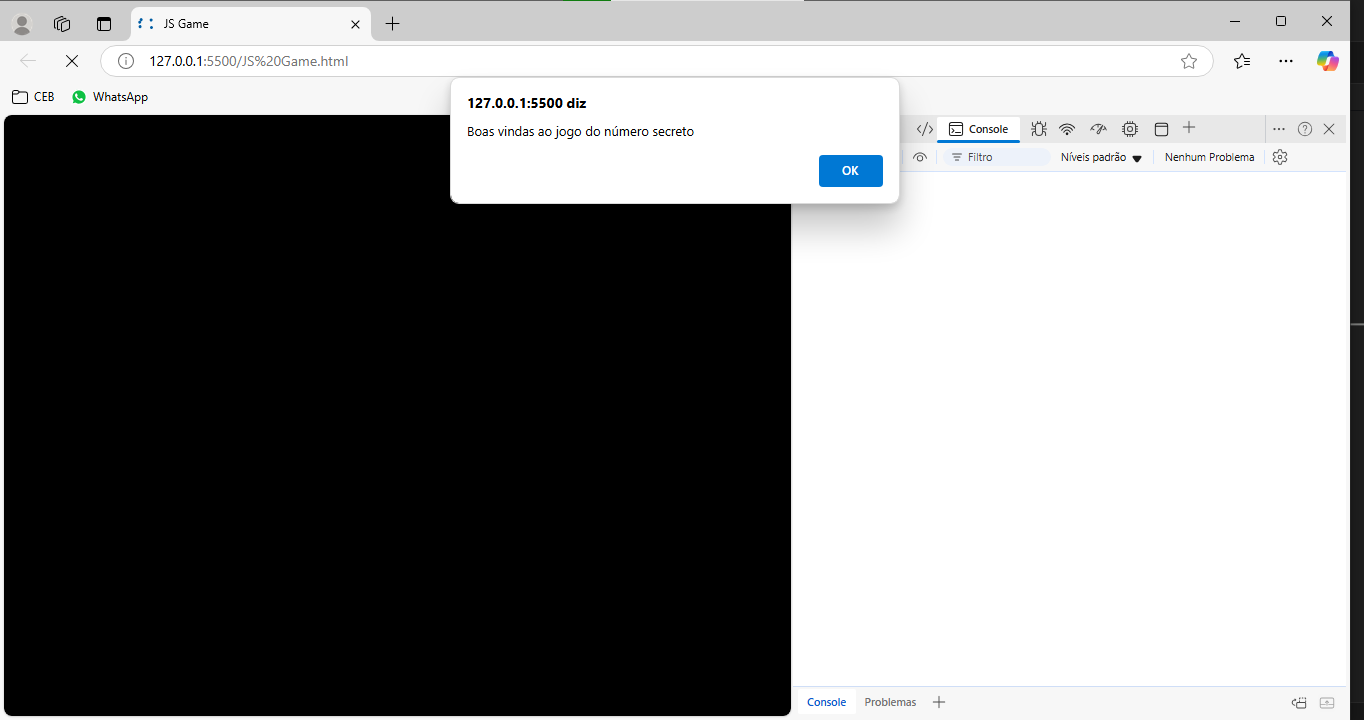Close the DevTools panel

[1329, 129]
